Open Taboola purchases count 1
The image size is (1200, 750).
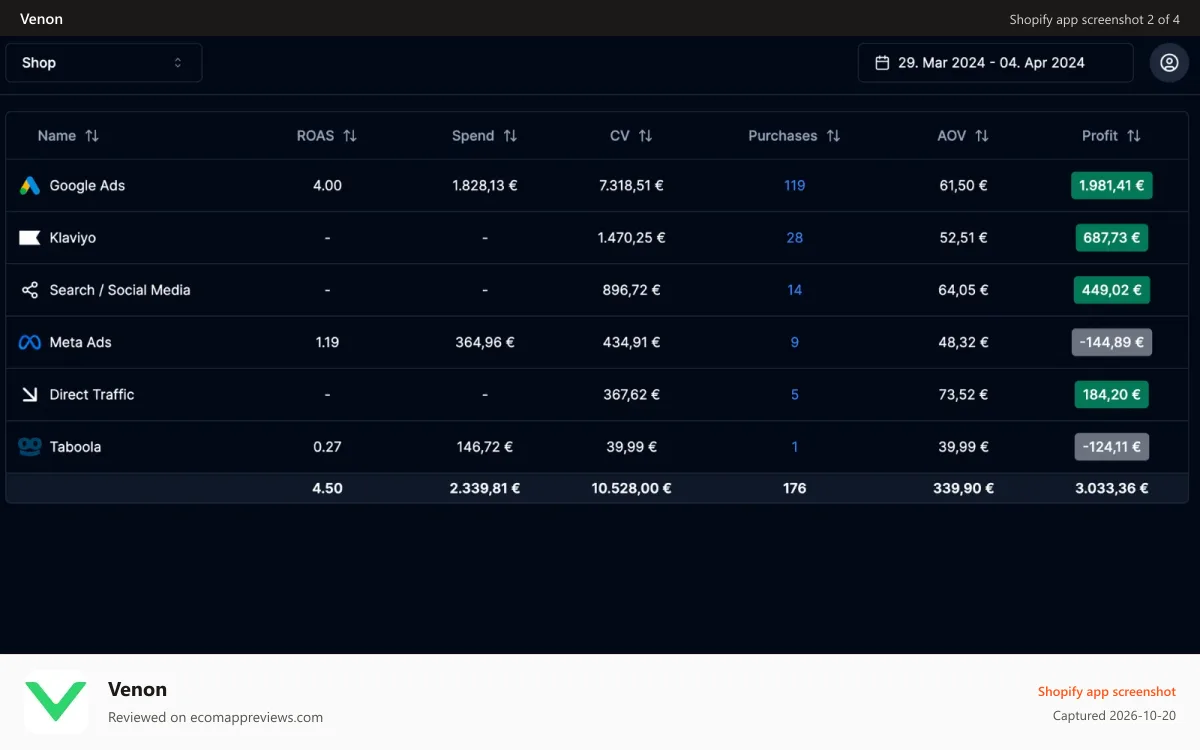(x=795, y=446)
